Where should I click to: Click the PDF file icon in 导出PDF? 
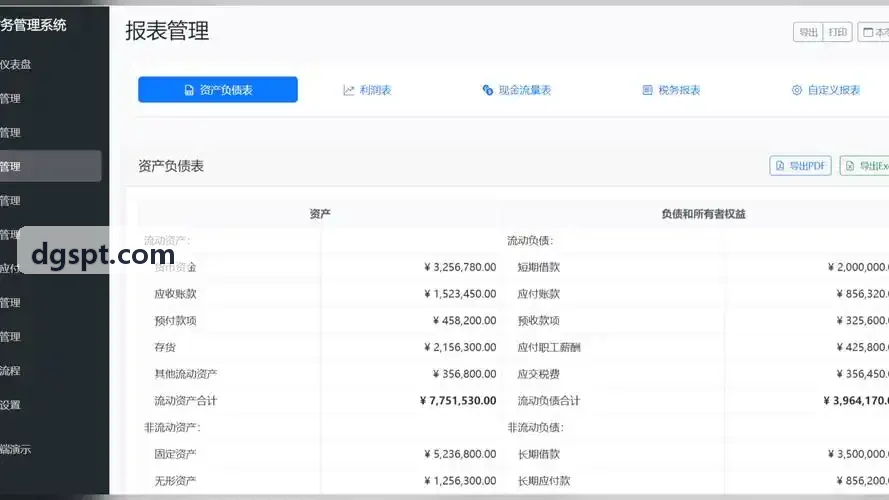click(x=780, y=166)
